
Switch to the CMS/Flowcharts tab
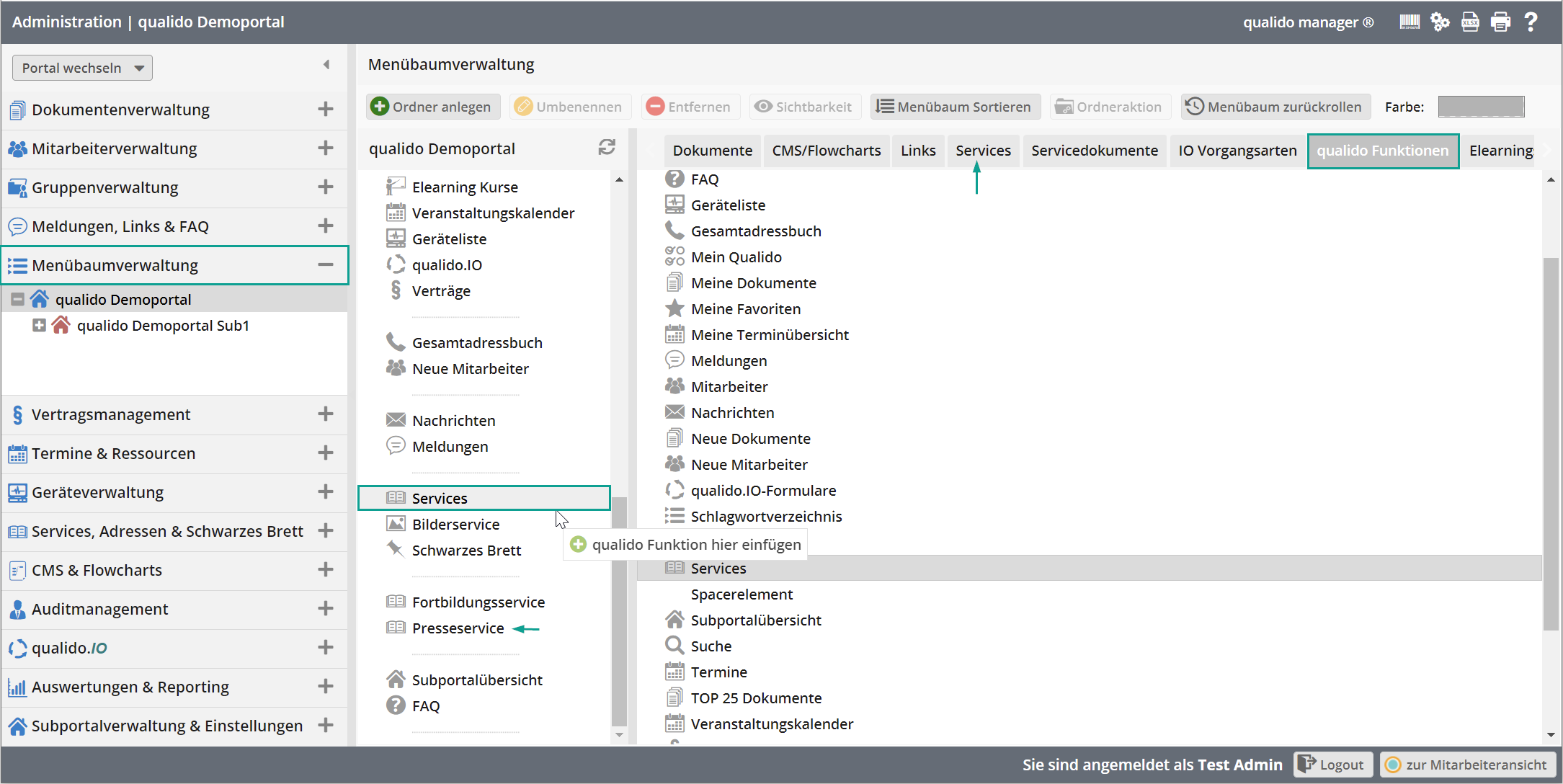click(827, 151)
